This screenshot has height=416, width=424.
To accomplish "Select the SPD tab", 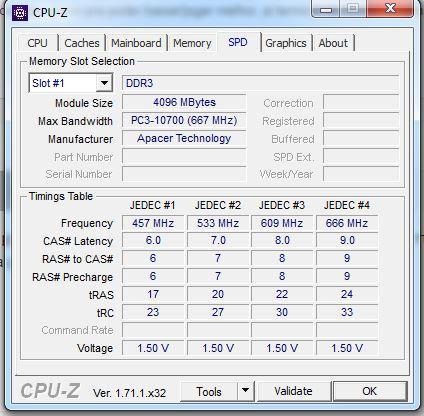I will click(x=238, y=42).
